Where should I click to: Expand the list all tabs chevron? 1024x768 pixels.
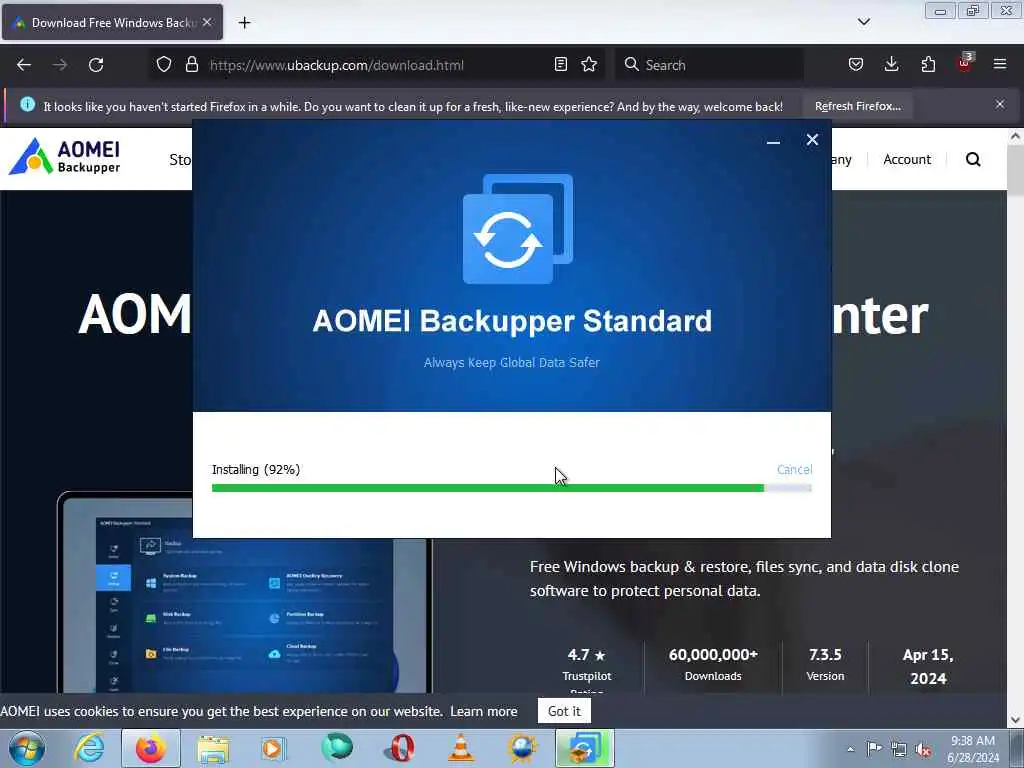863,22
